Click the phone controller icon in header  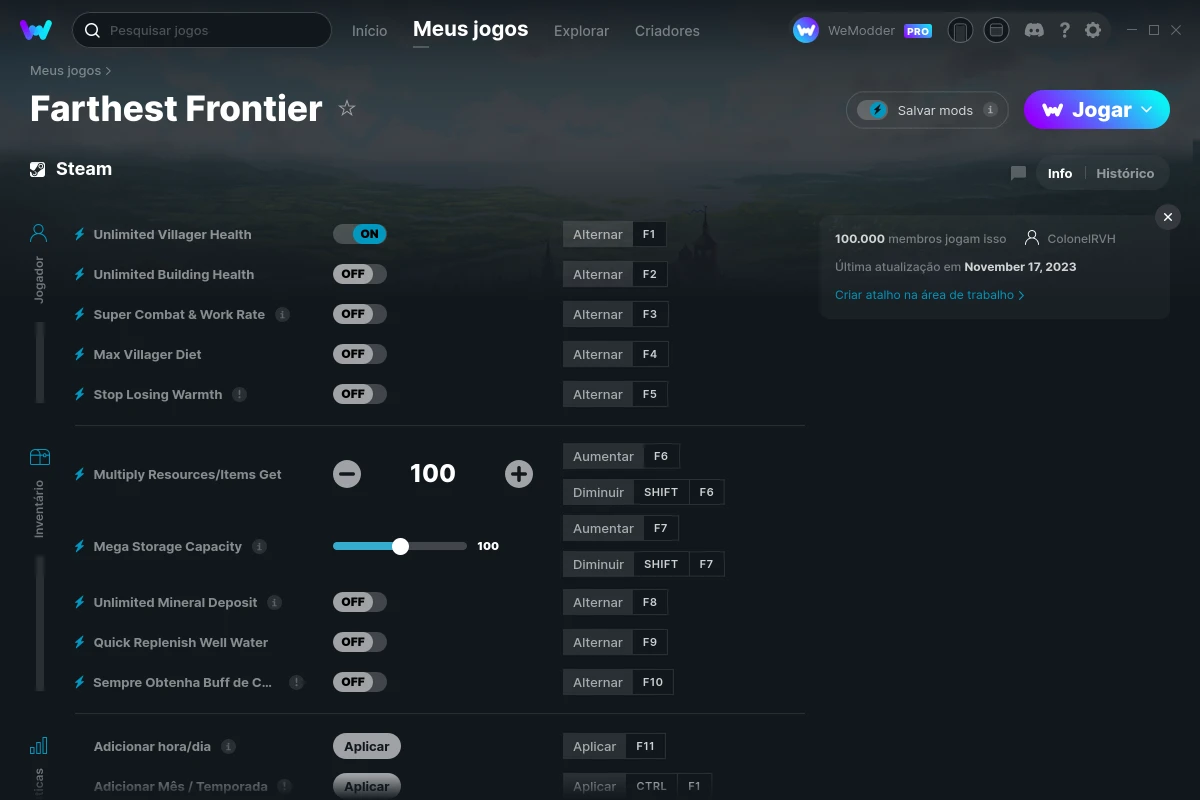tap(960, 30)
